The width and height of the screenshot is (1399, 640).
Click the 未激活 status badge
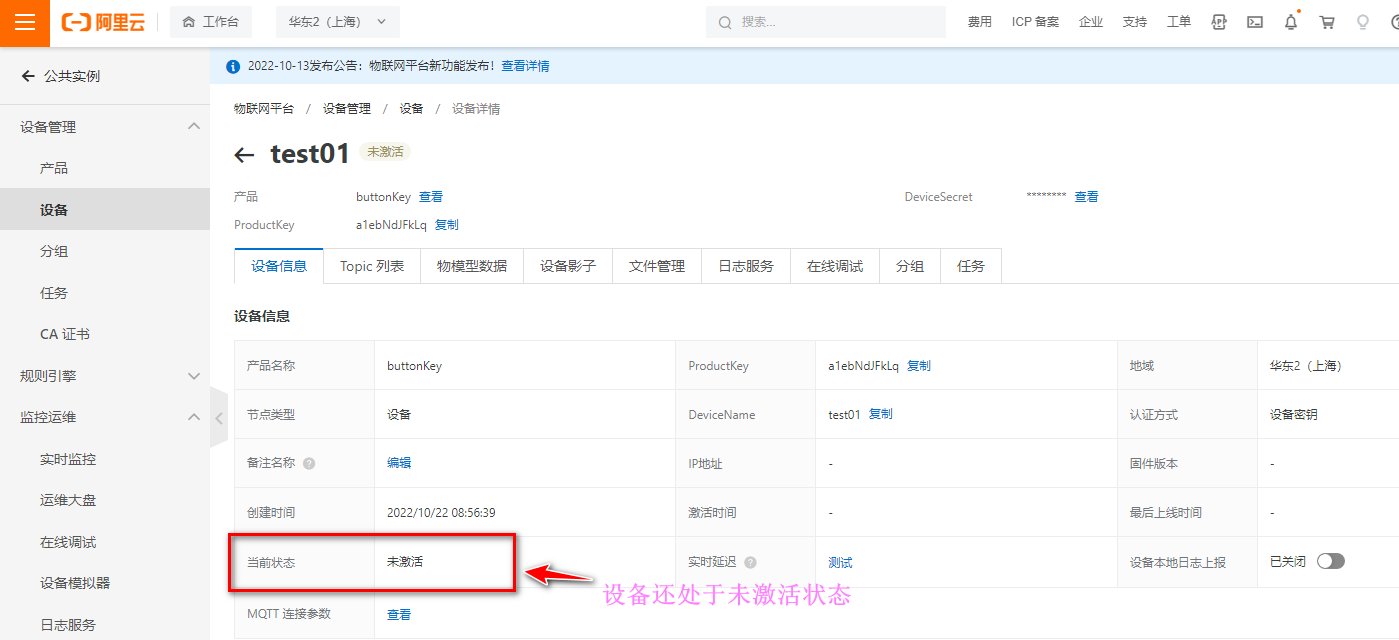(x=385, y=152)
